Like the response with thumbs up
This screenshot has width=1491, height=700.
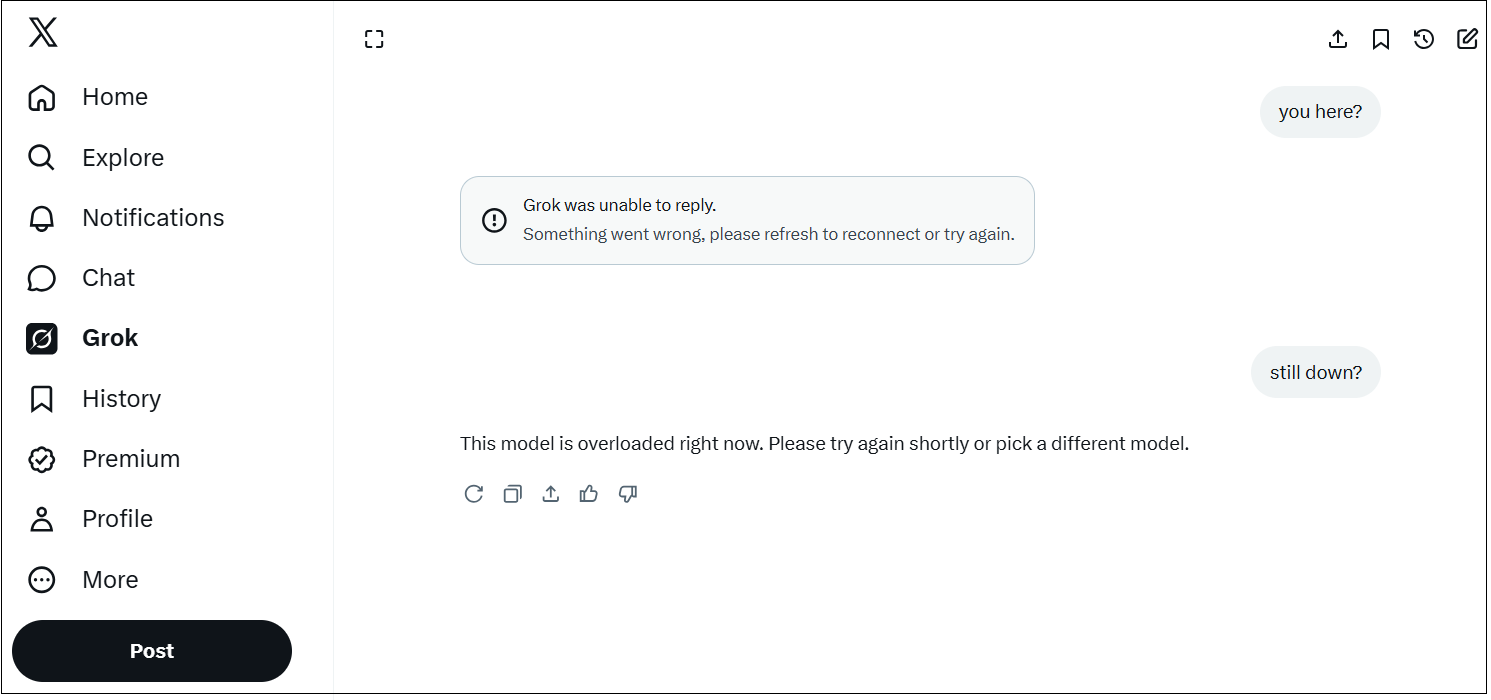[589, 494]
